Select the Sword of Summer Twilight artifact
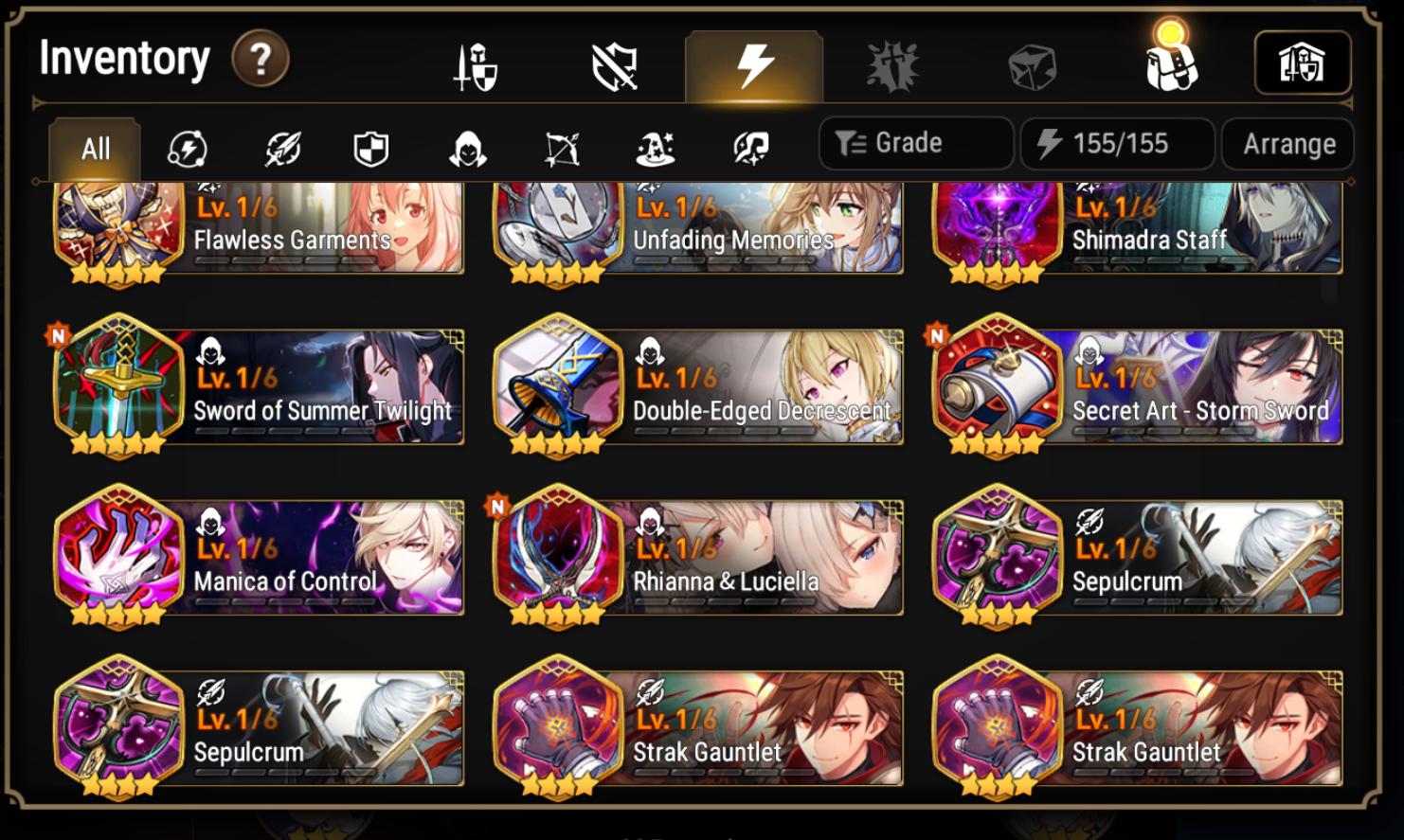This screenshot has height=840, width=1404. pyautogui.click(x=259, y=387)
